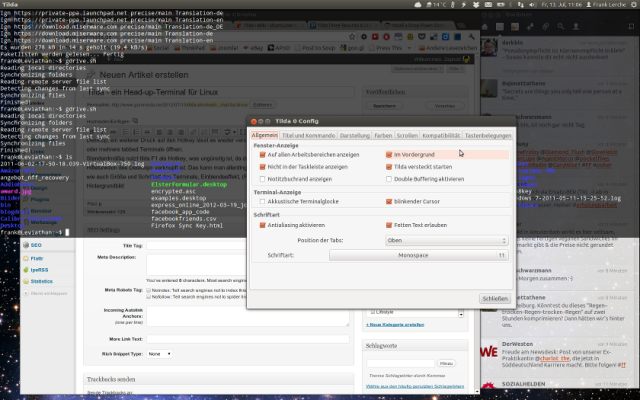Switch to the Darstellung tab
This screenshot has height=400, width=640.
(354, 136)
